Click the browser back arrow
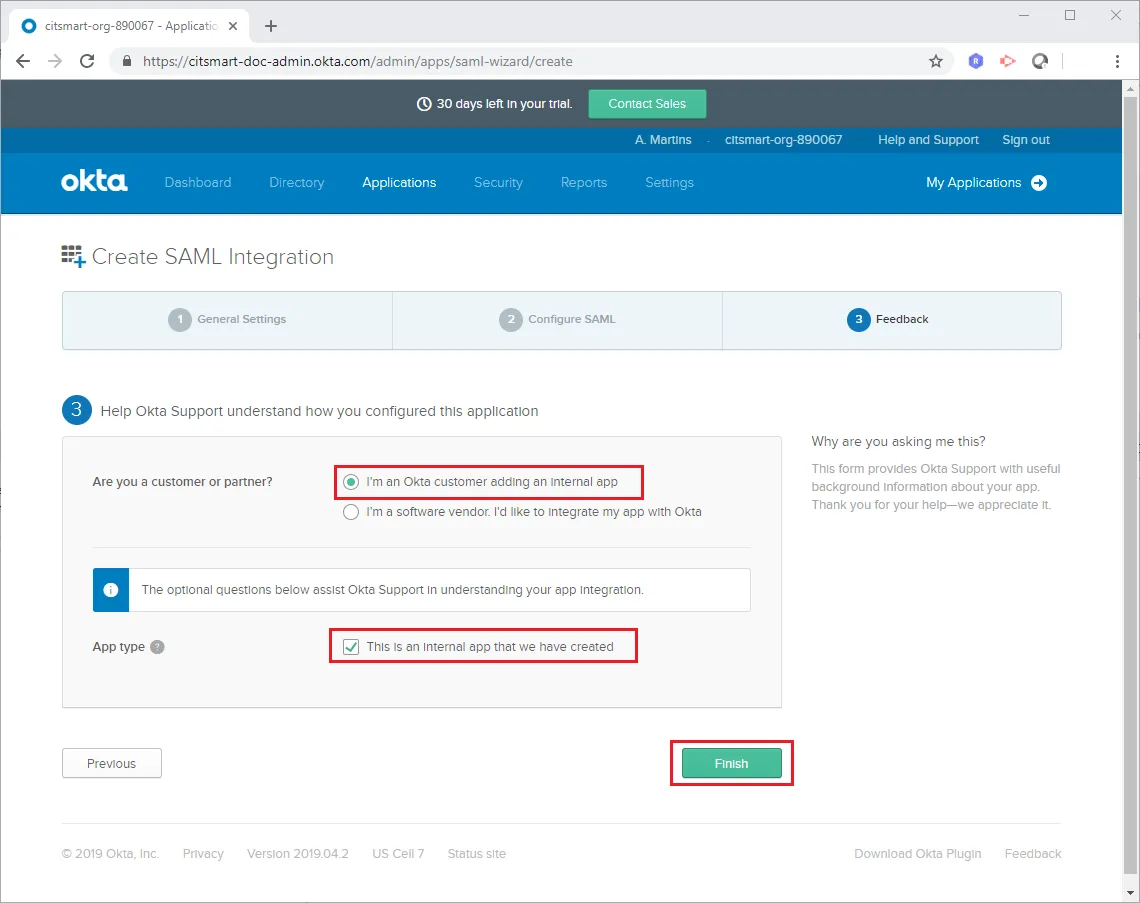The width and height of the screenshot is (1140, 903). (23, 61)
